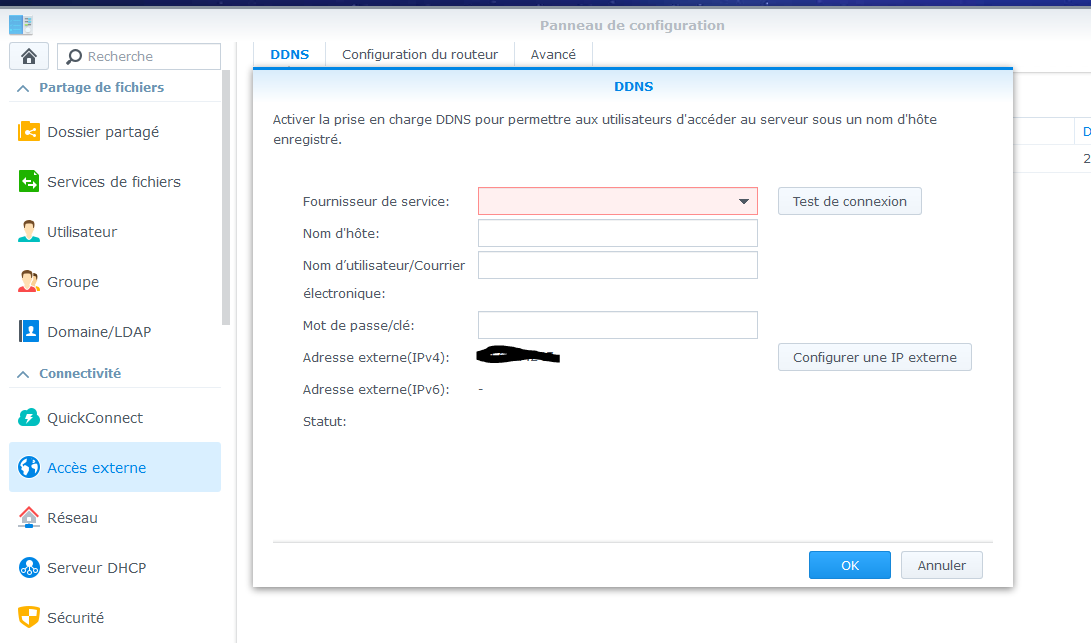Click the Domaine/LDAP icon
The width and height of the screenshot is (1091, 643).
(x=29, y=331)
